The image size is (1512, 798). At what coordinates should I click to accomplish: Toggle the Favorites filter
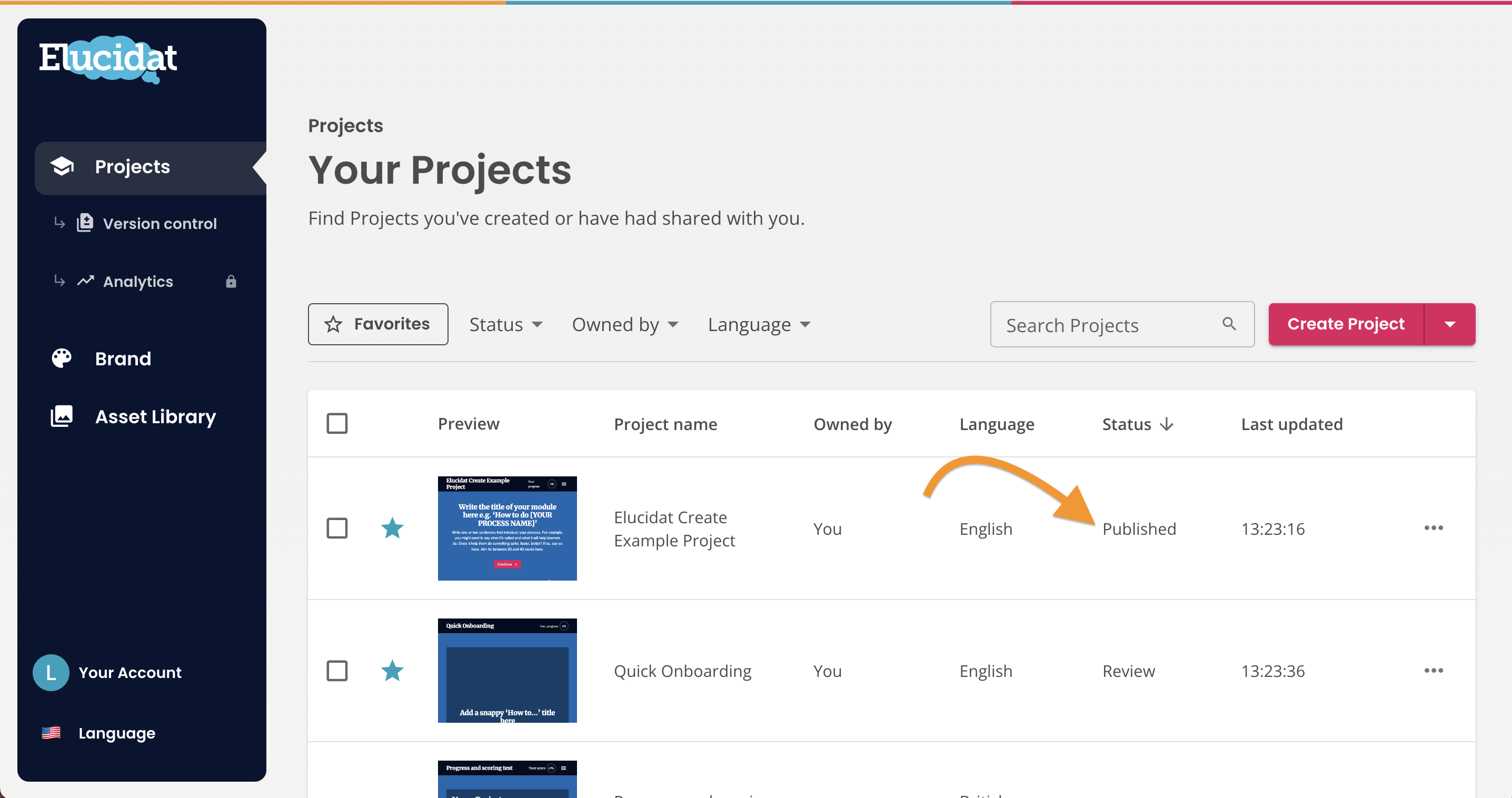[378, 324]
